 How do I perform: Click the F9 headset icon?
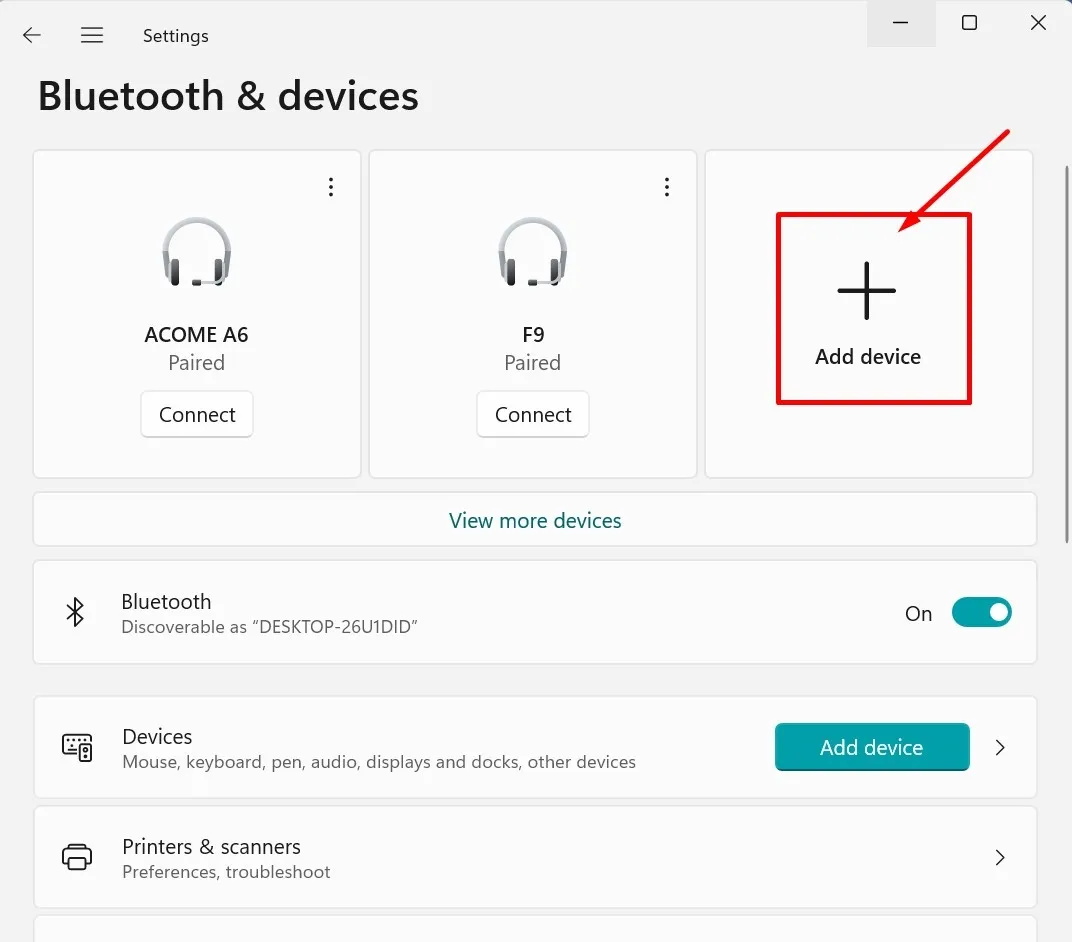532,252
